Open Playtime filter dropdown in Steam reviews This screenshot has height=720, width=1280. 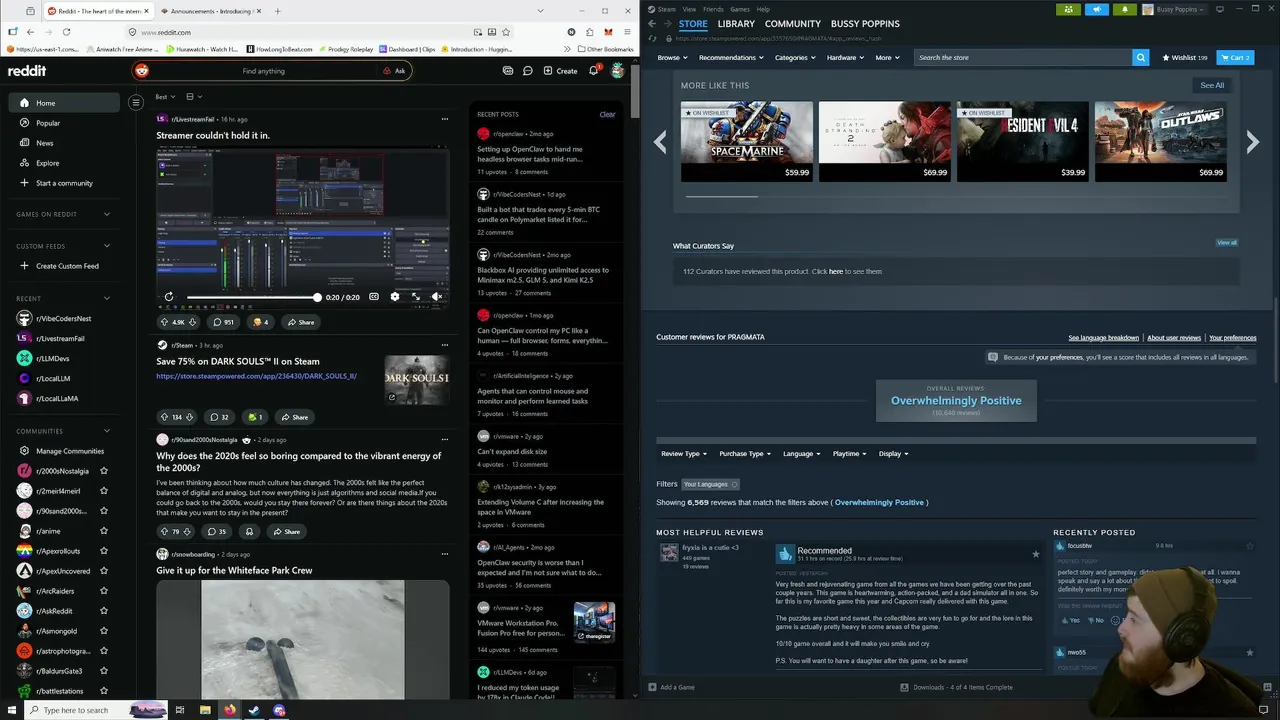(x=849, y=454)
